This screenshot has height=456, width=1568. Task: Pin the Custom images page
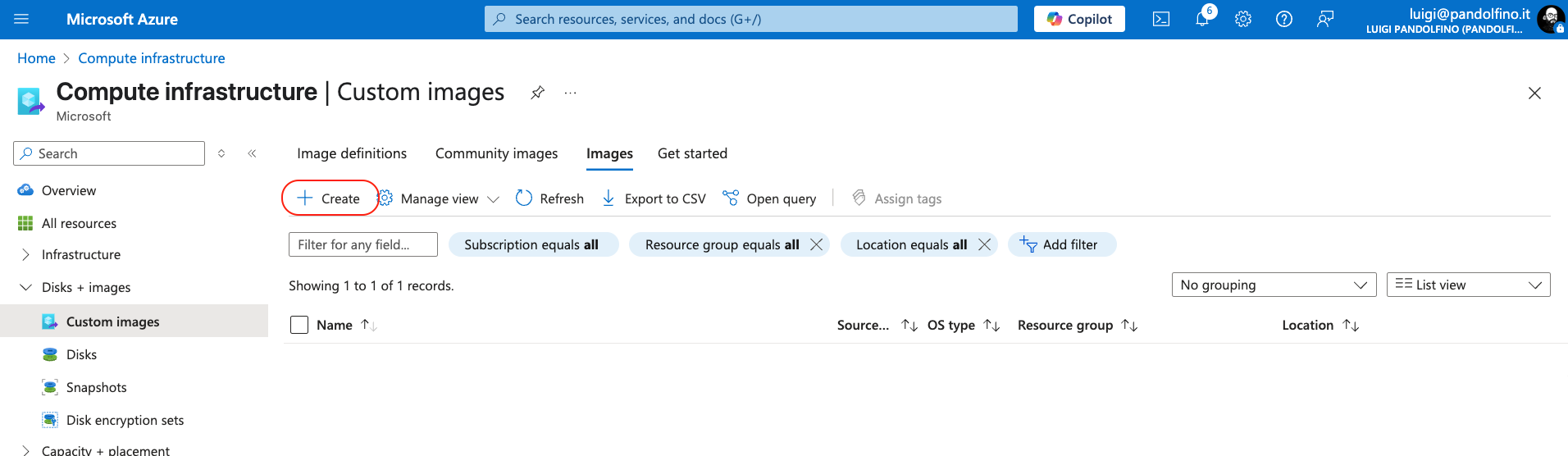pos(537,93)
